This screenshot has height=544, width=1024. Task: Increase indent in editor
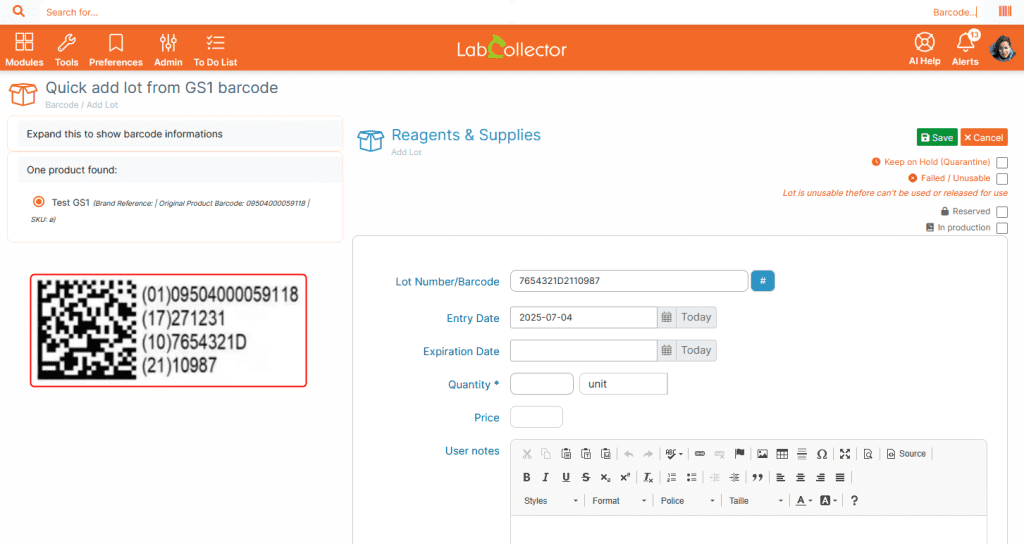(x=734, y=477)
